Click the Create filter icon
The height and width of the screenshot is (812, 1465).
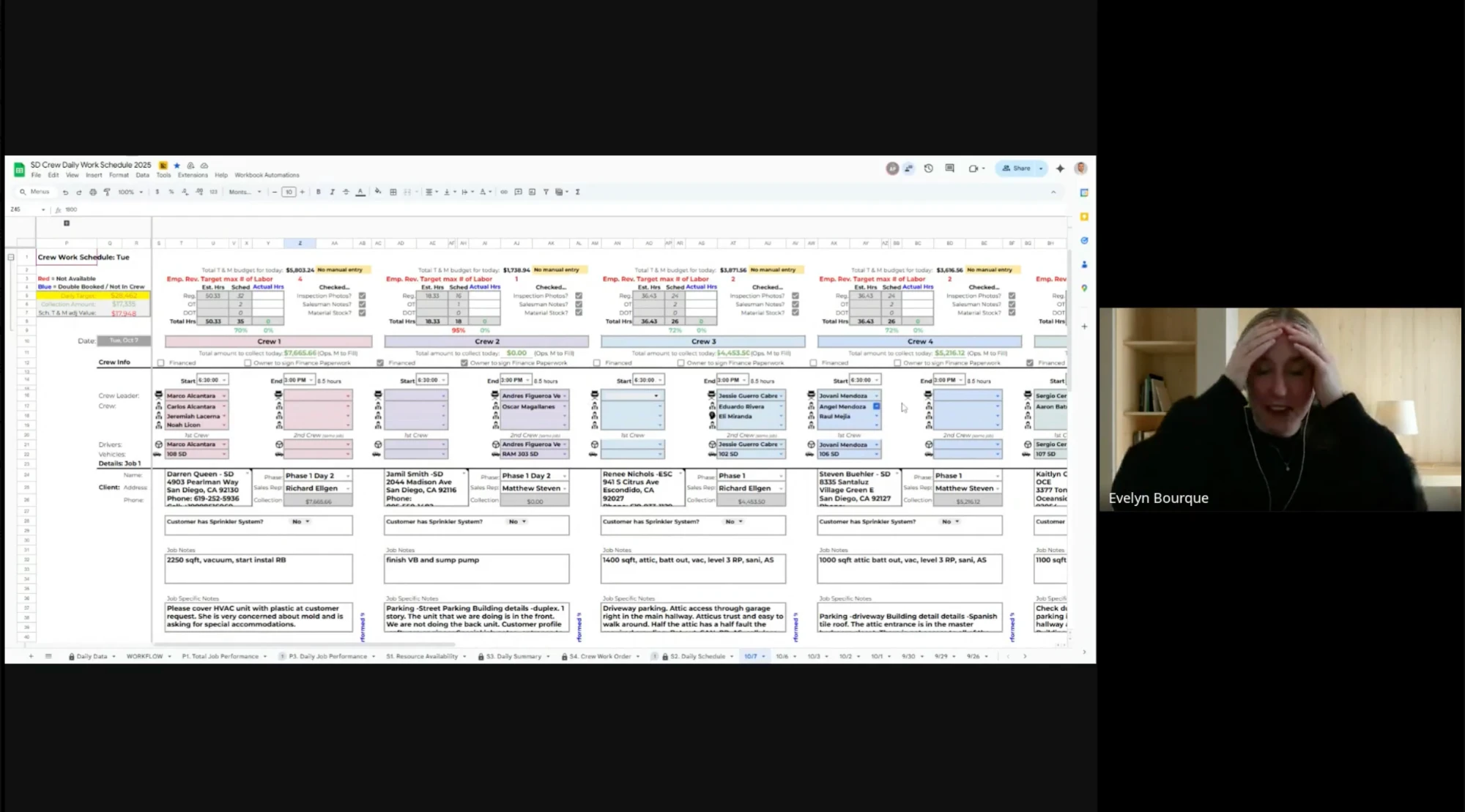coord(546,192)
